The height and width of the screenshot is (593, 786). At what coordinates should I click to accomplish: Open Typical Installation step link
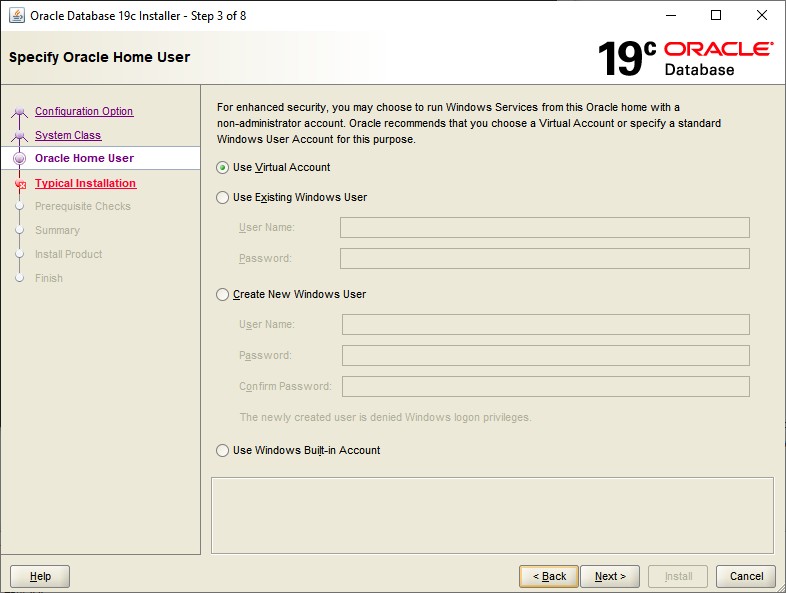pyautogui.click(x=85, y=183)
